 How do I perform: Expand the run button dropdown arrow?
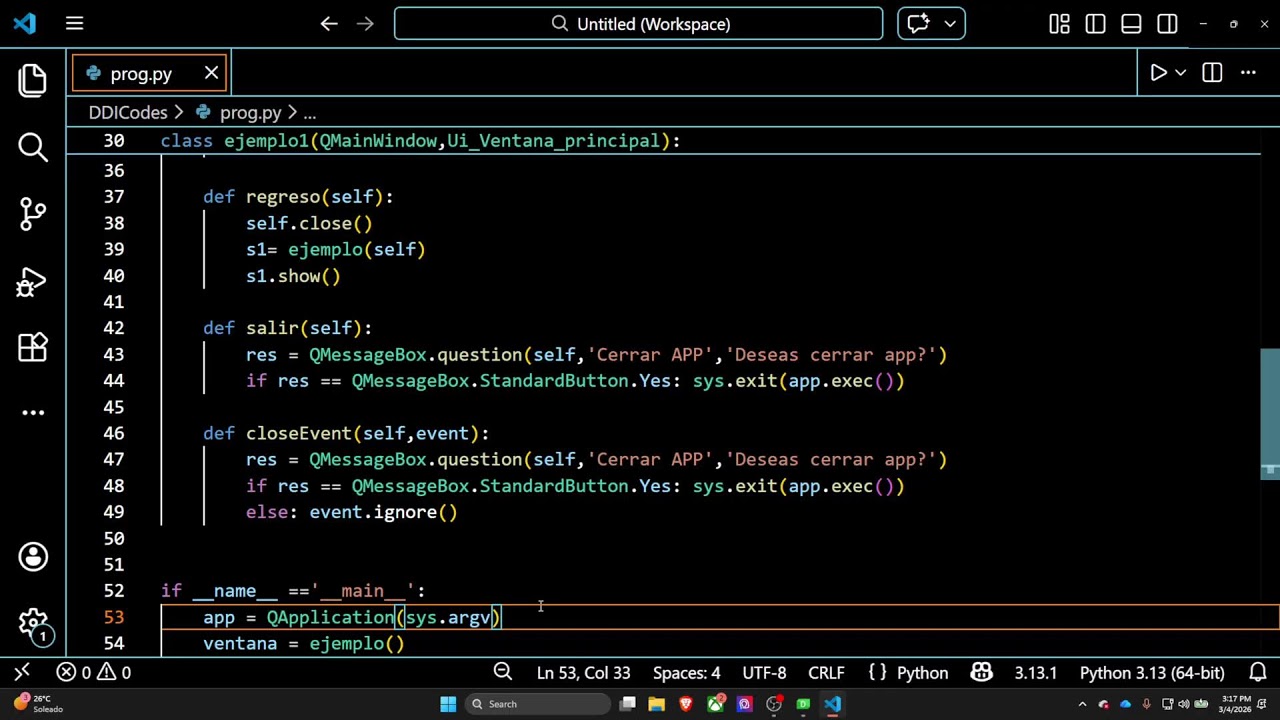[1181, 73]
